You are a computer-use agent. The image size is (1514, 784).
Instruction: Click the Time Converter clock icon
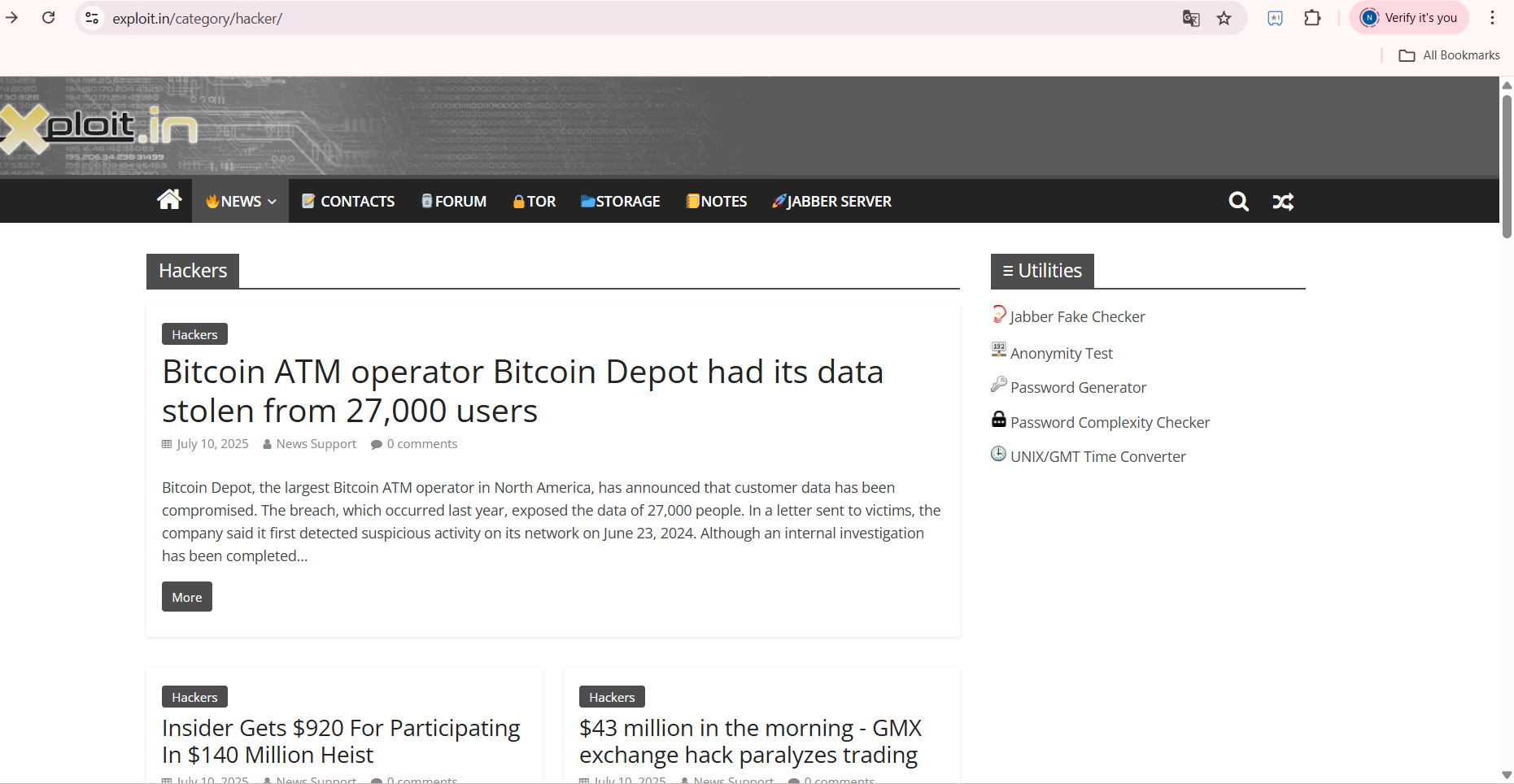point(999,454)
